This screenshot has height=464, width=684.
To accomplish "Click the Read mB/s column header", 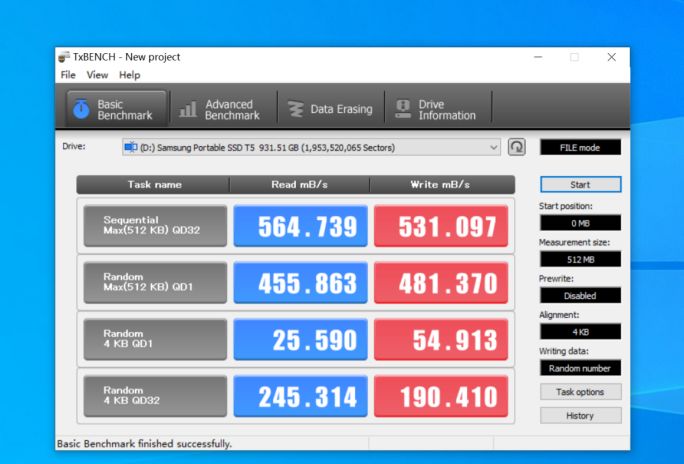I will point(300,184).
